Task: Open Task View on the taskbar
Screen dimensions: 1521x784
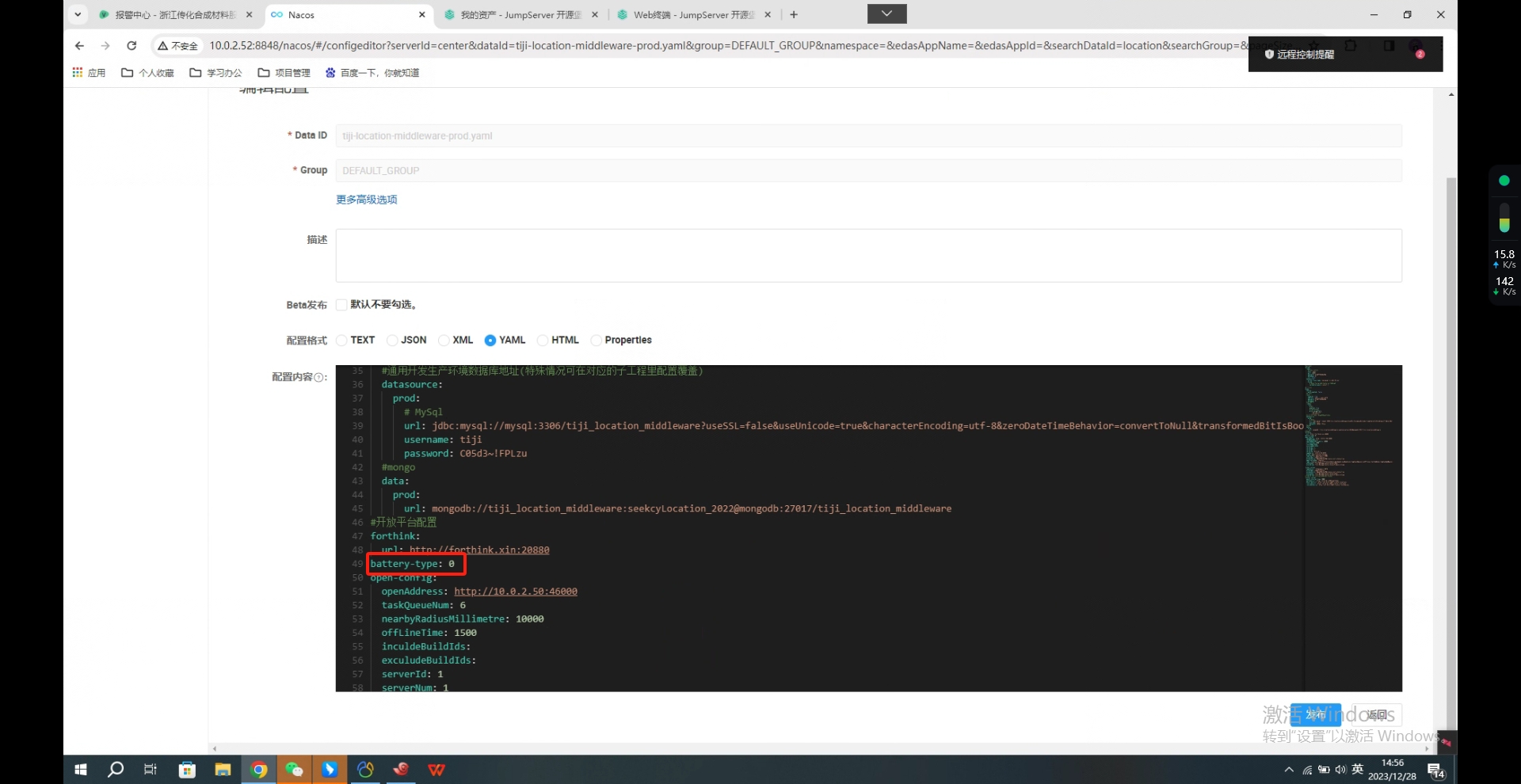Action: [151, 770]
